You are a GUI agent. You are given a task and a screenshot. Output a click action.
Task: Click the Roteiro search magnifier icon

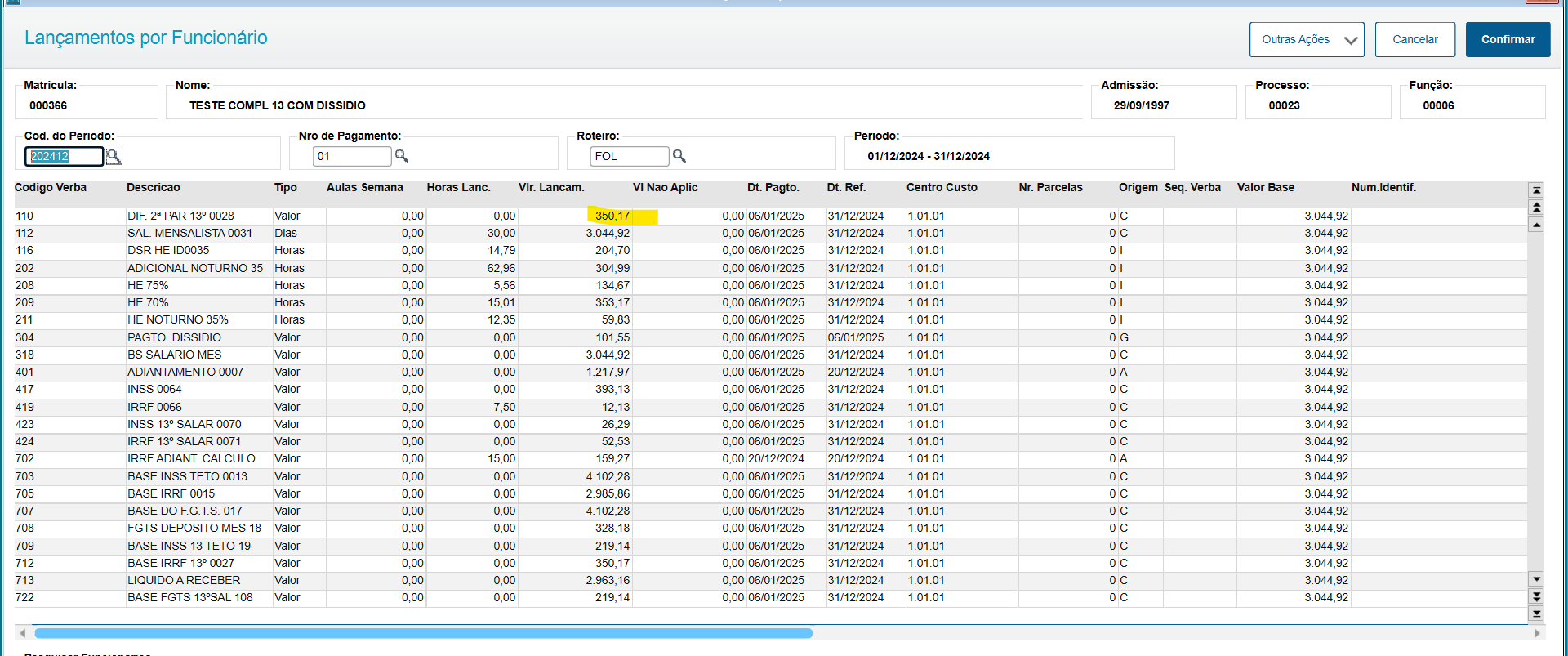coord(679,156)
